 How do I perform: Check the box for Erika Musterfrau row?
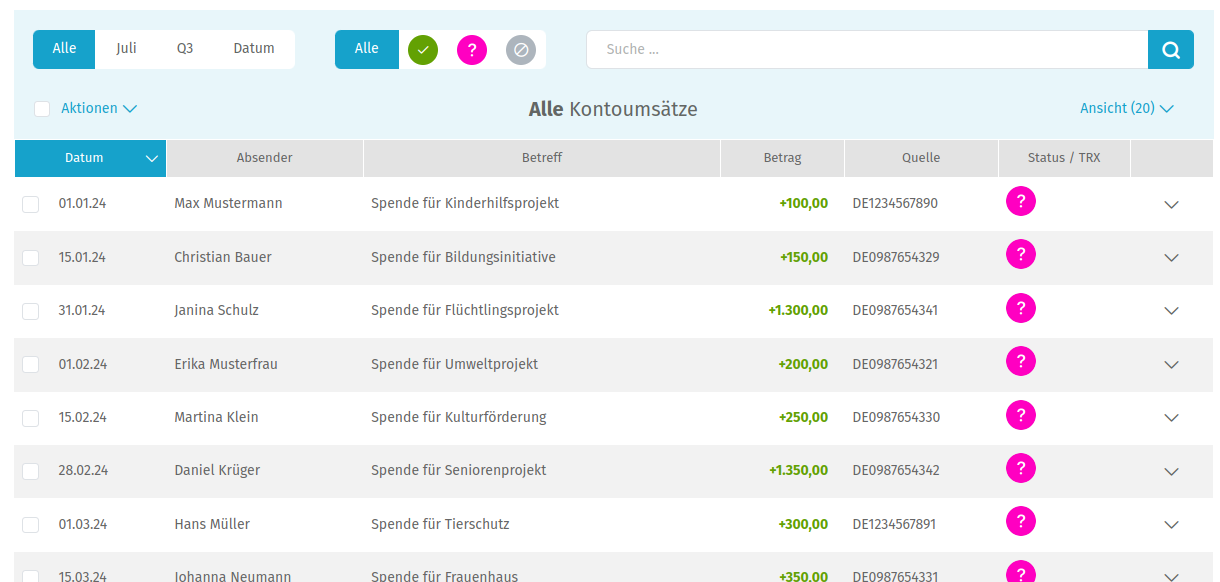click(x=31, y=364)
